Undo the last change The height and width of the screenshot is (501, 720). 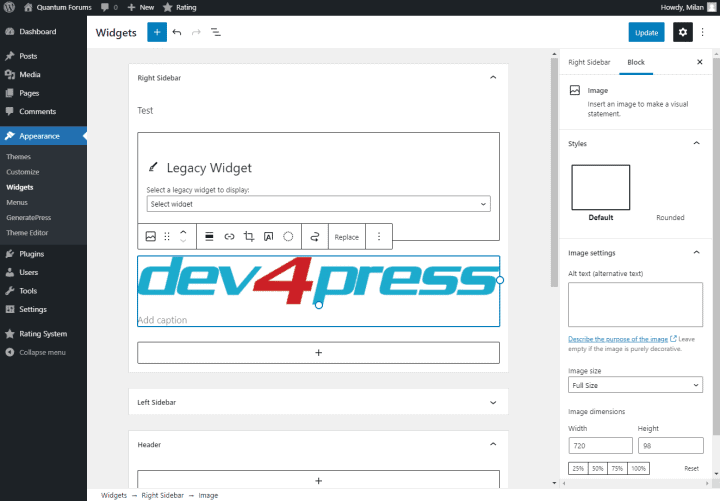pos(177,32)
